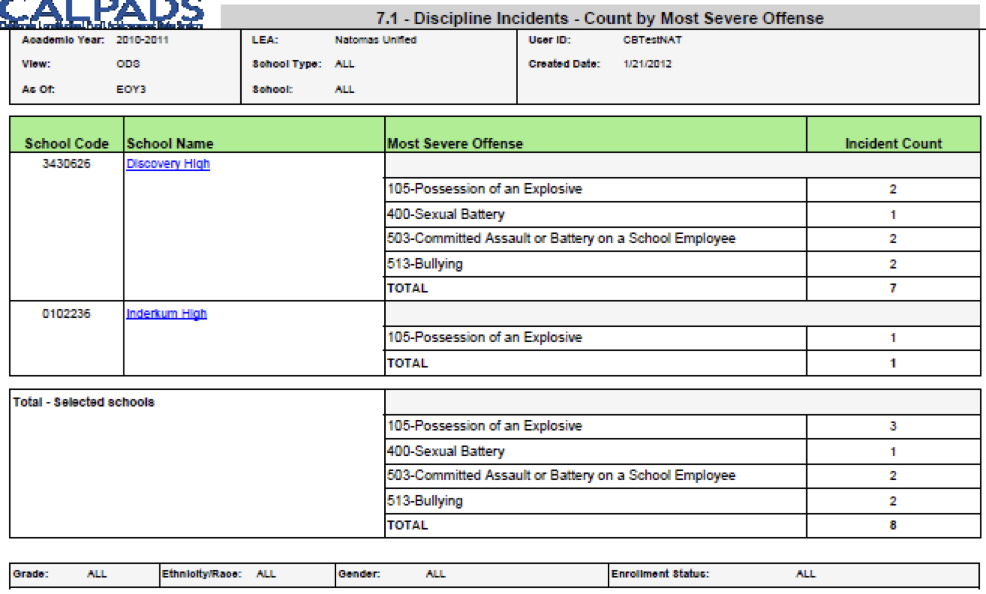Select Discovery High's 513-Bullying row

tap(682, 264)
